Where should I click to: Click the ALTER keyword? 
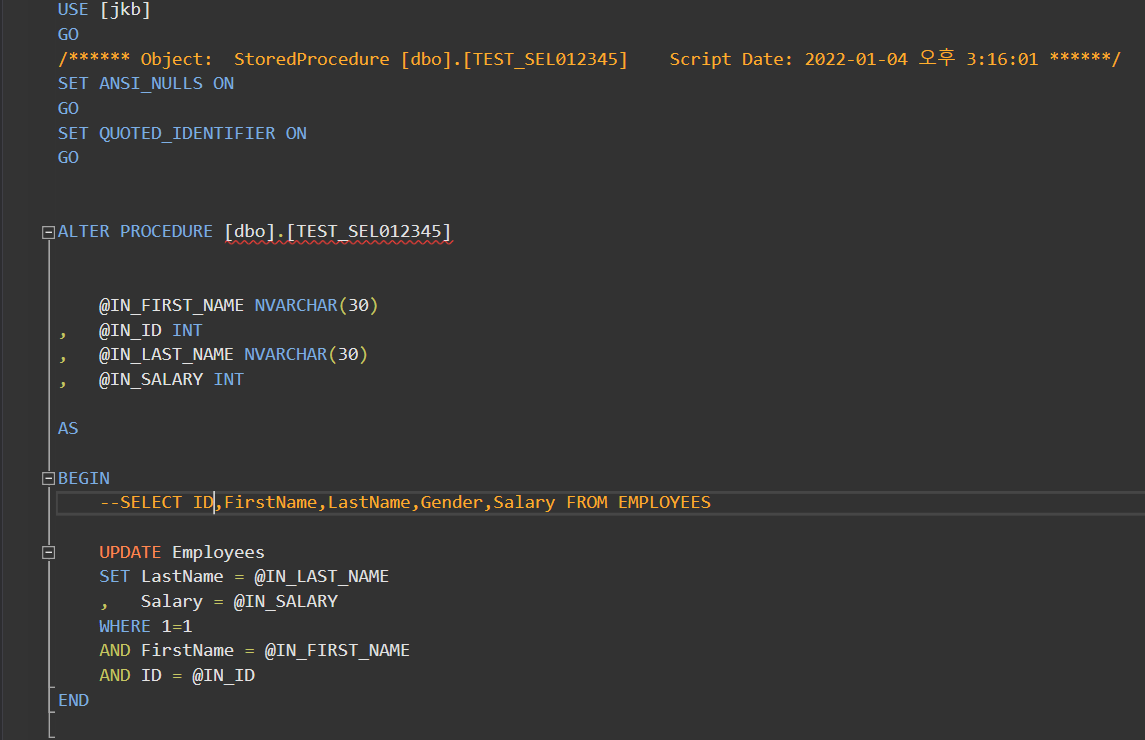coord(83,232)
